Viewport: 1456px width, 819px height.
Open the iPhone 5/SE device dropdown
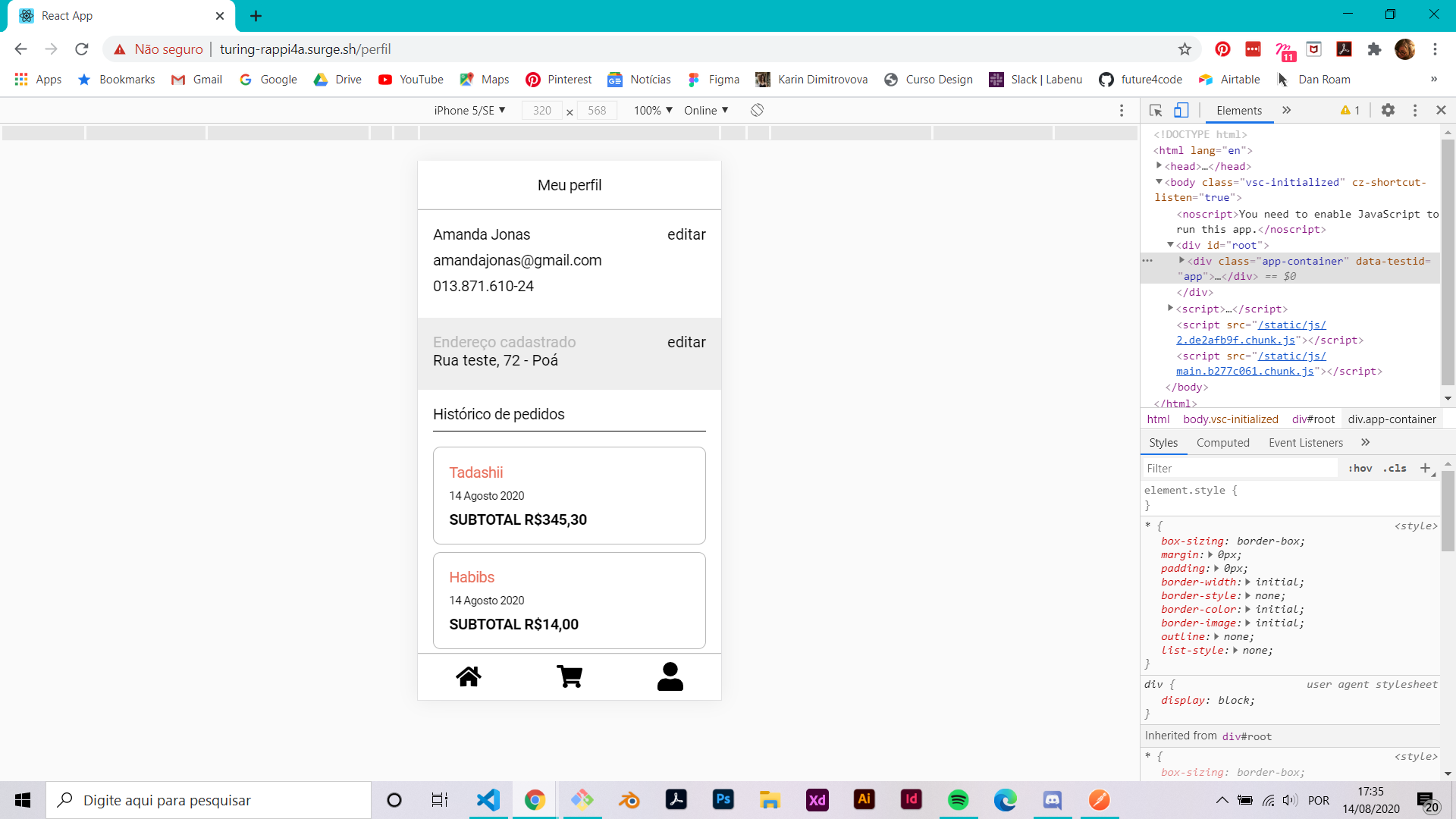469,111
